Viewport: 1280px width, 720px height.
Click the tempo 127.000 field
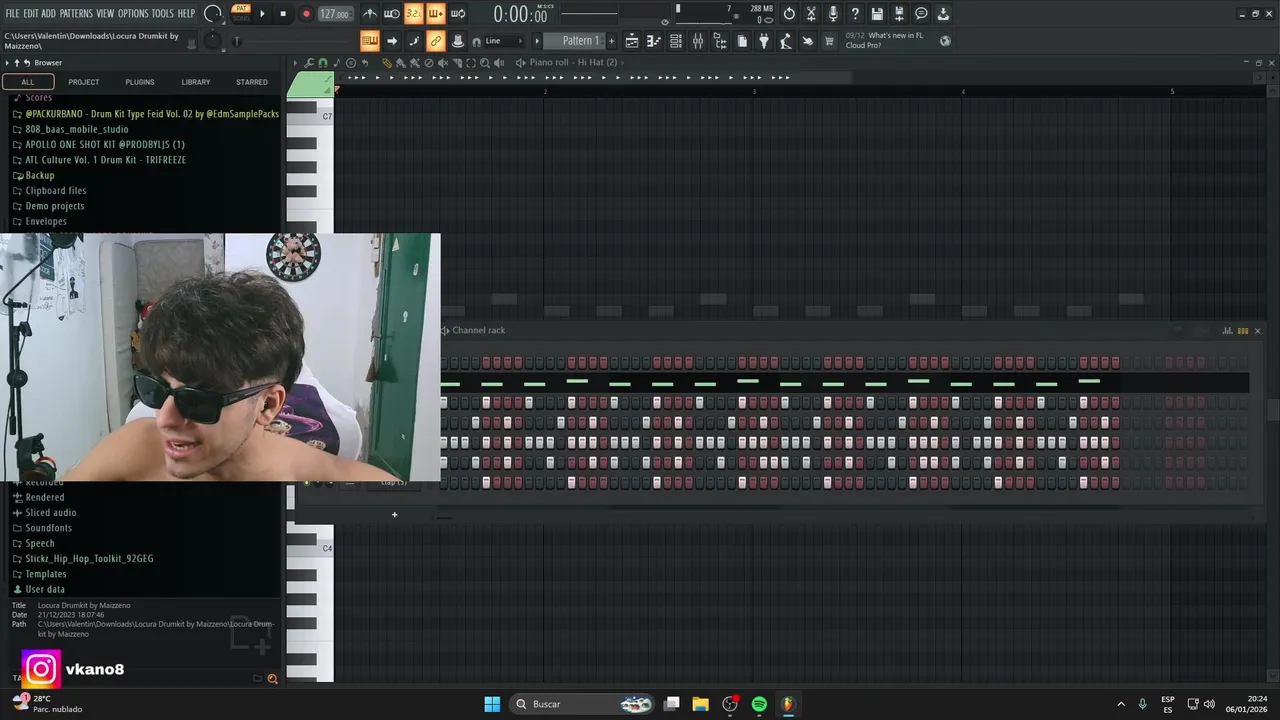point(335,14)
